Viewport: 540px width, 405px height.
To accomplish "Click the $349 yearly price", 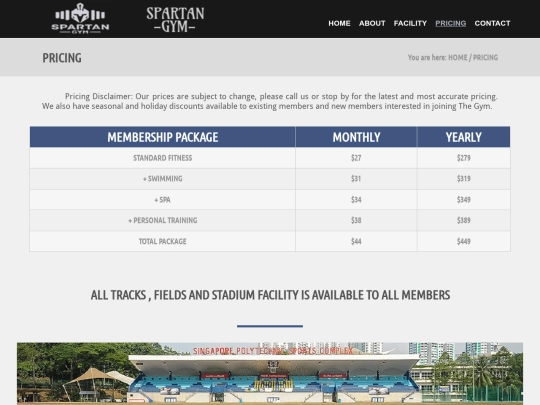I will point(464,200).
